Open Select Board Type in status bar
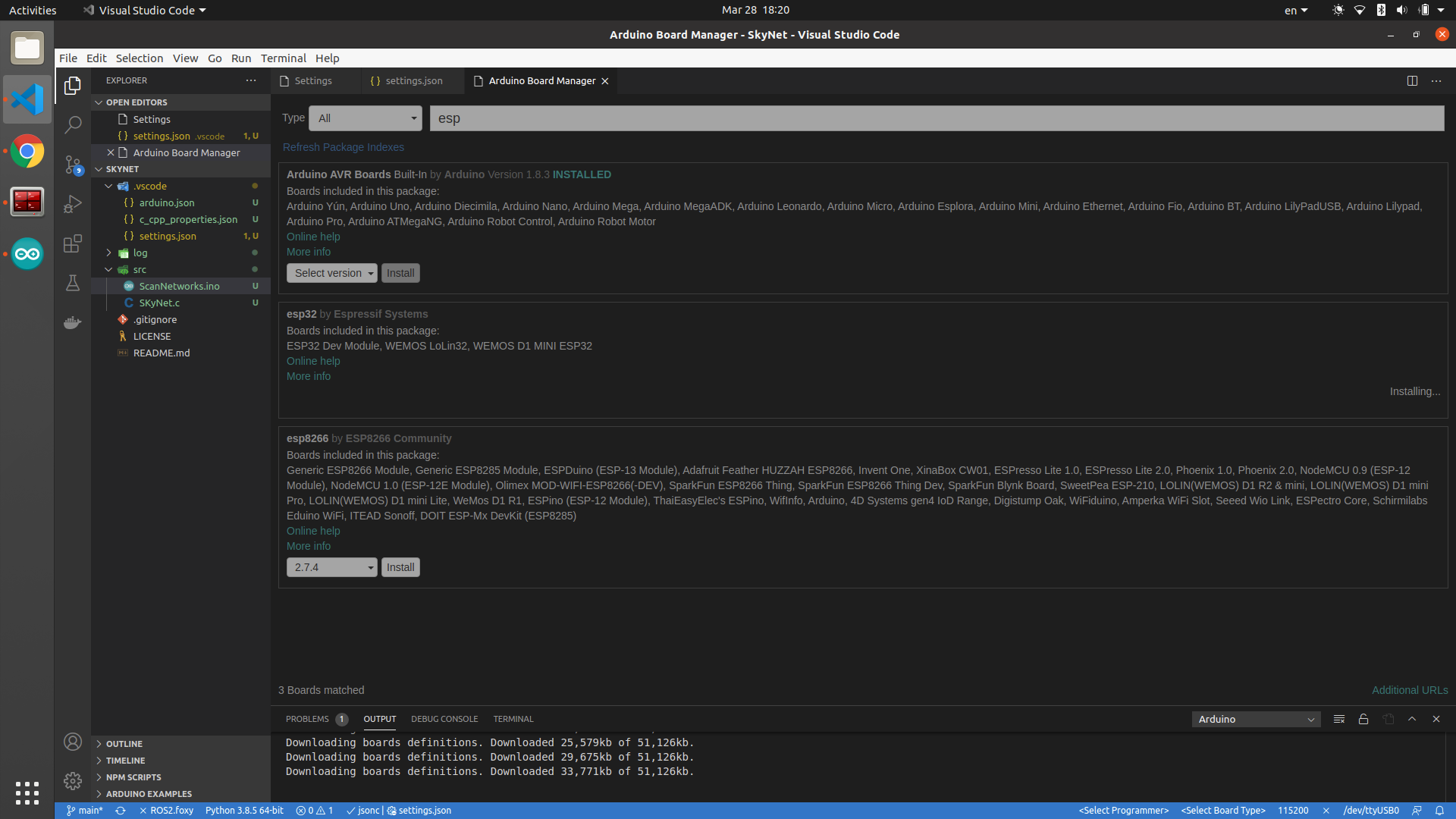Screen dimensions: 1456x819 1222,811
